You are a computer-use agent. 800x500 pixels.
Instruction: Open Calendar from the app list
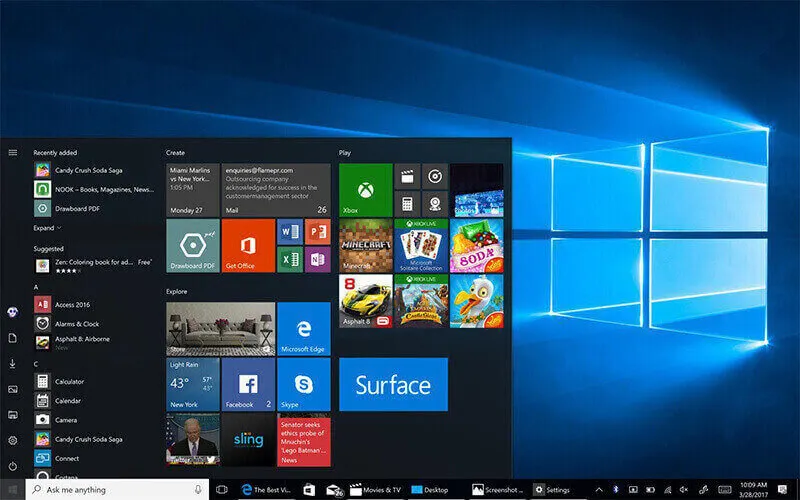click(x=94, y=401)
